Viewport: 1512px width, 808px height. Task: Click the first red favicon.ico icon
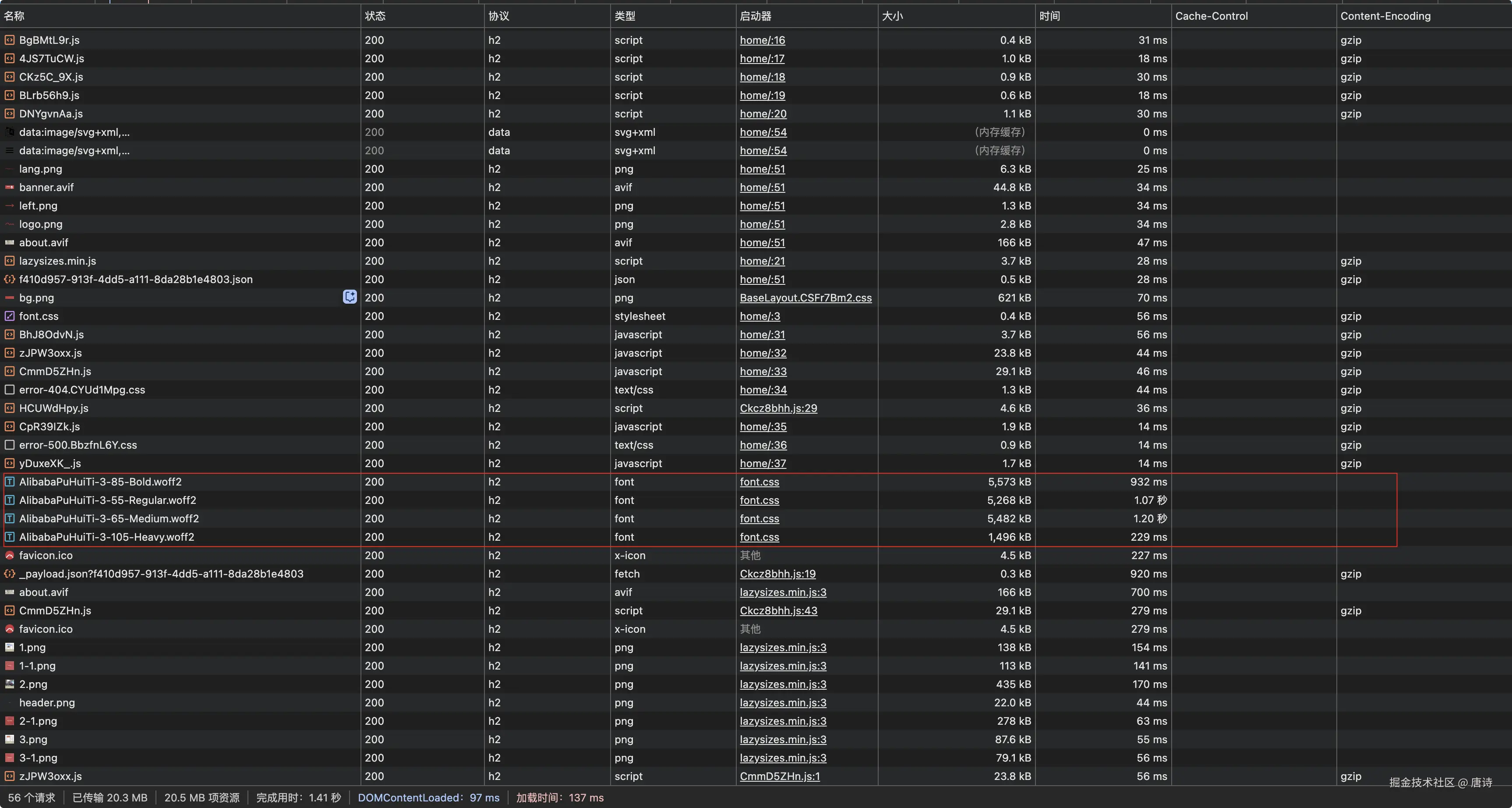tap(9, 556)
